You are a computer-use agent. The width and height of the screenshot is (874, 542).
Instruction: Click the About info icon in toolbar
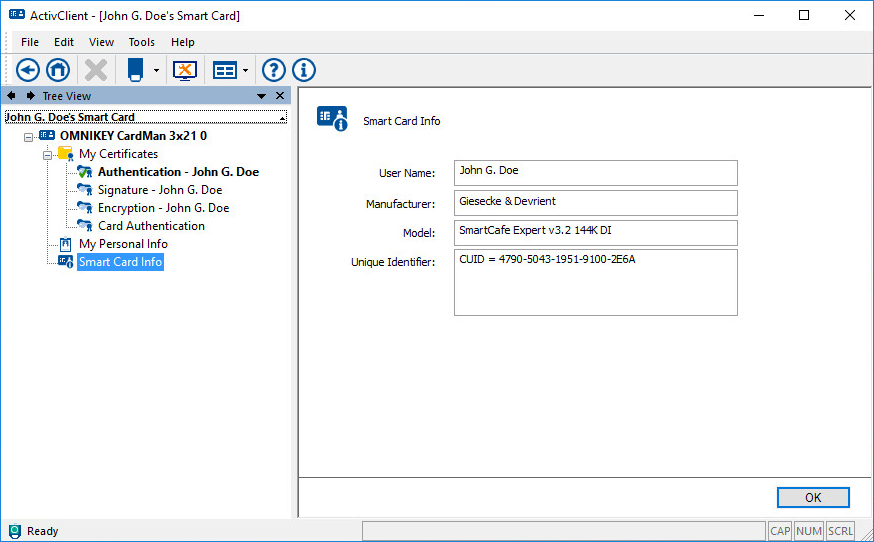coord(304,70)
